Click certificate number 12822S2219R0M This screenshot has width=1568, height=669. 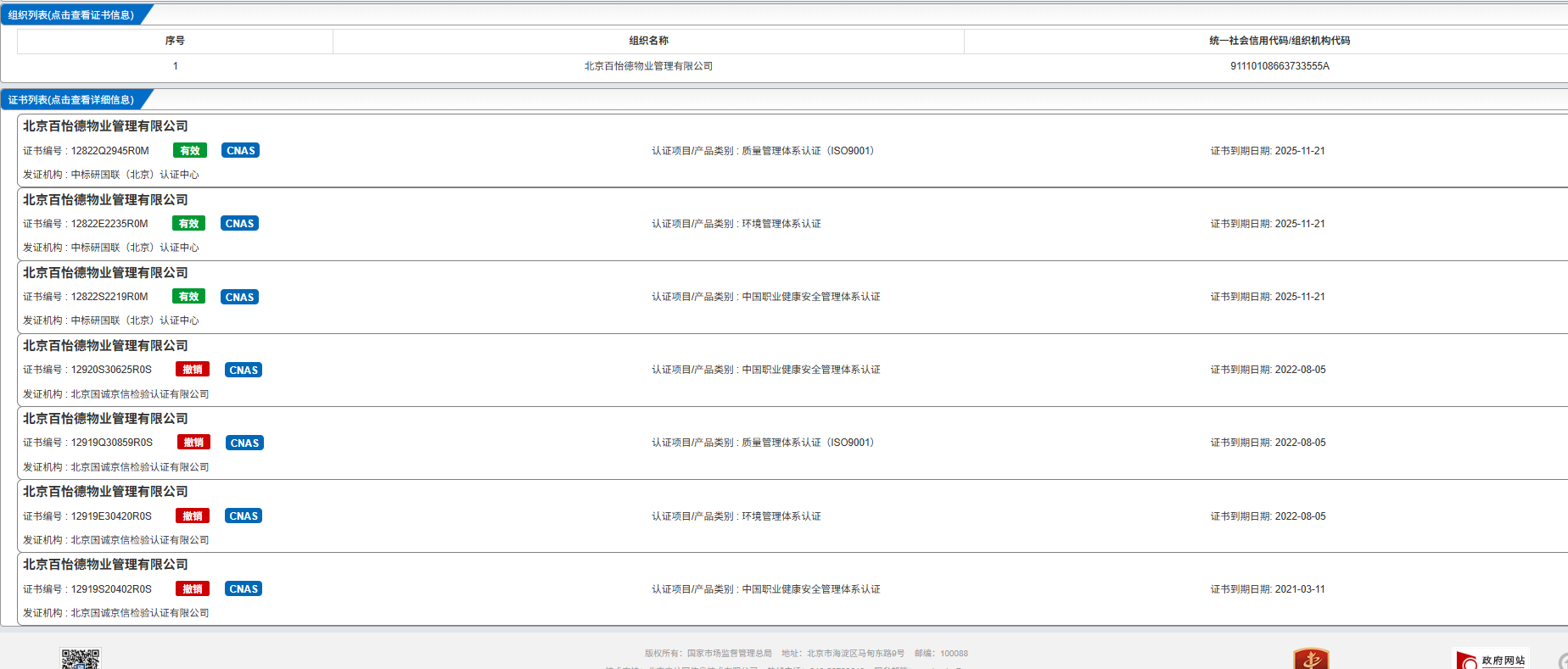pyautogui.click(x=109, y=297)
